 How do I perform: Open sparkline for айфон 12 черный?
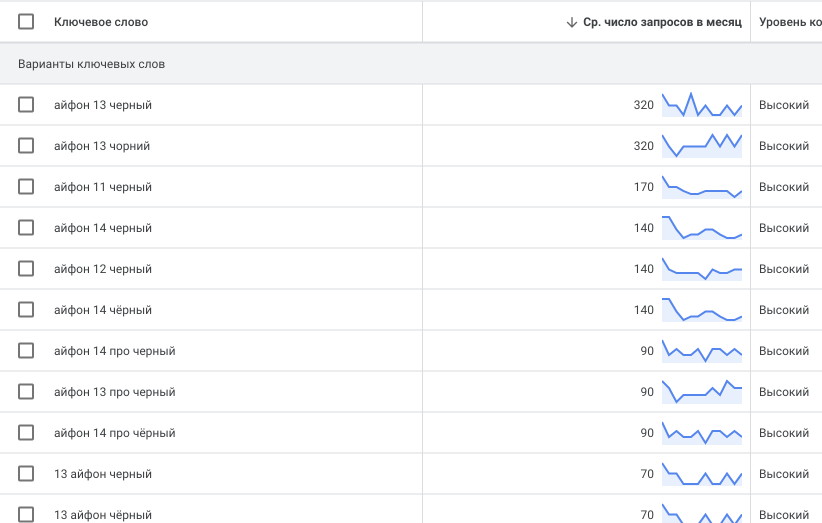[702, 269]
